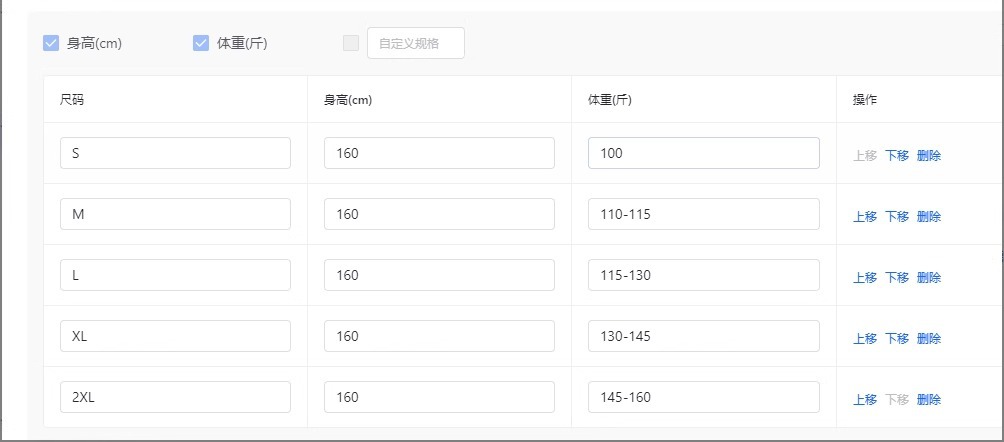
Task: Edit the weight field showing 145-160
Action: pyautogui.click(x=704, y=397)
